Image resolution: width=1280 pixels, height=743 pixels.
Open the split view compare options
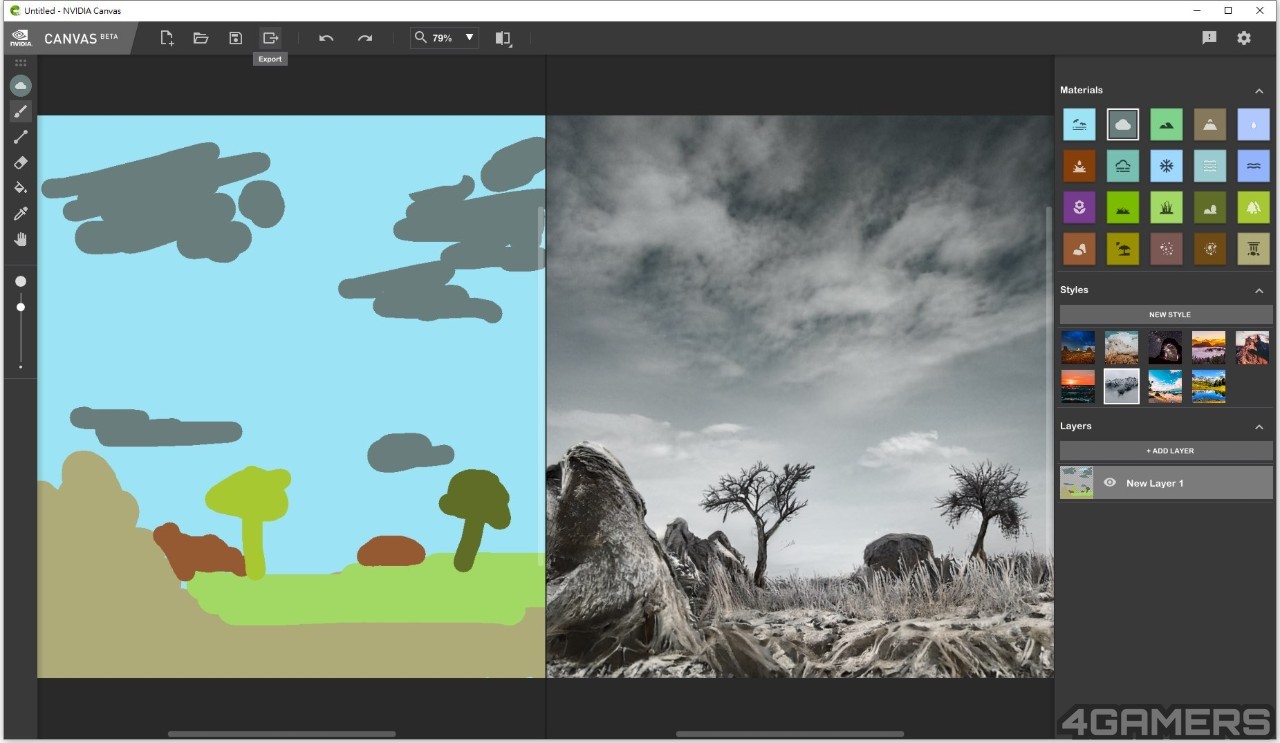[503, 38]
